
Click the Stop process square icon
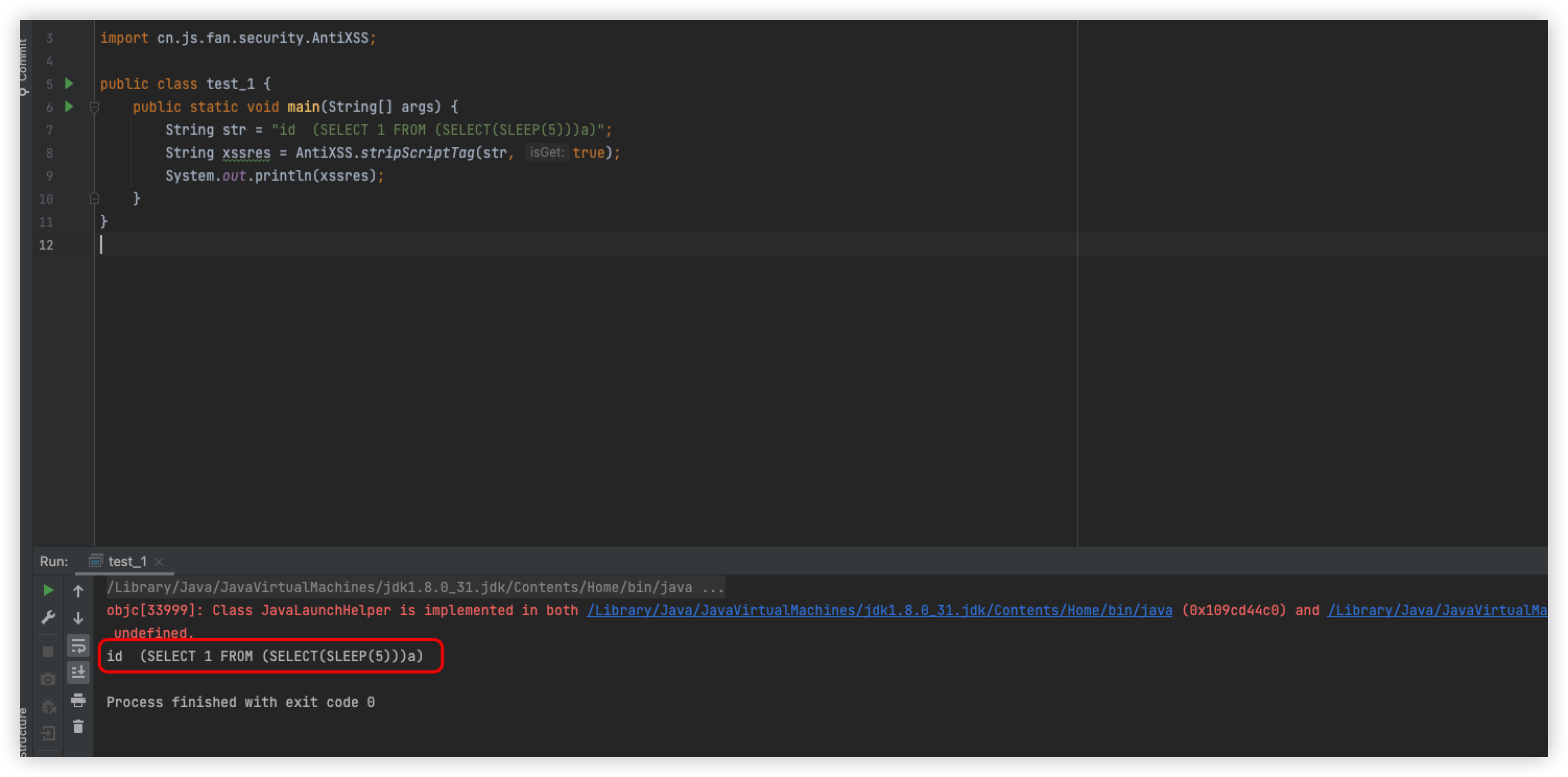[x=48, y=652]
